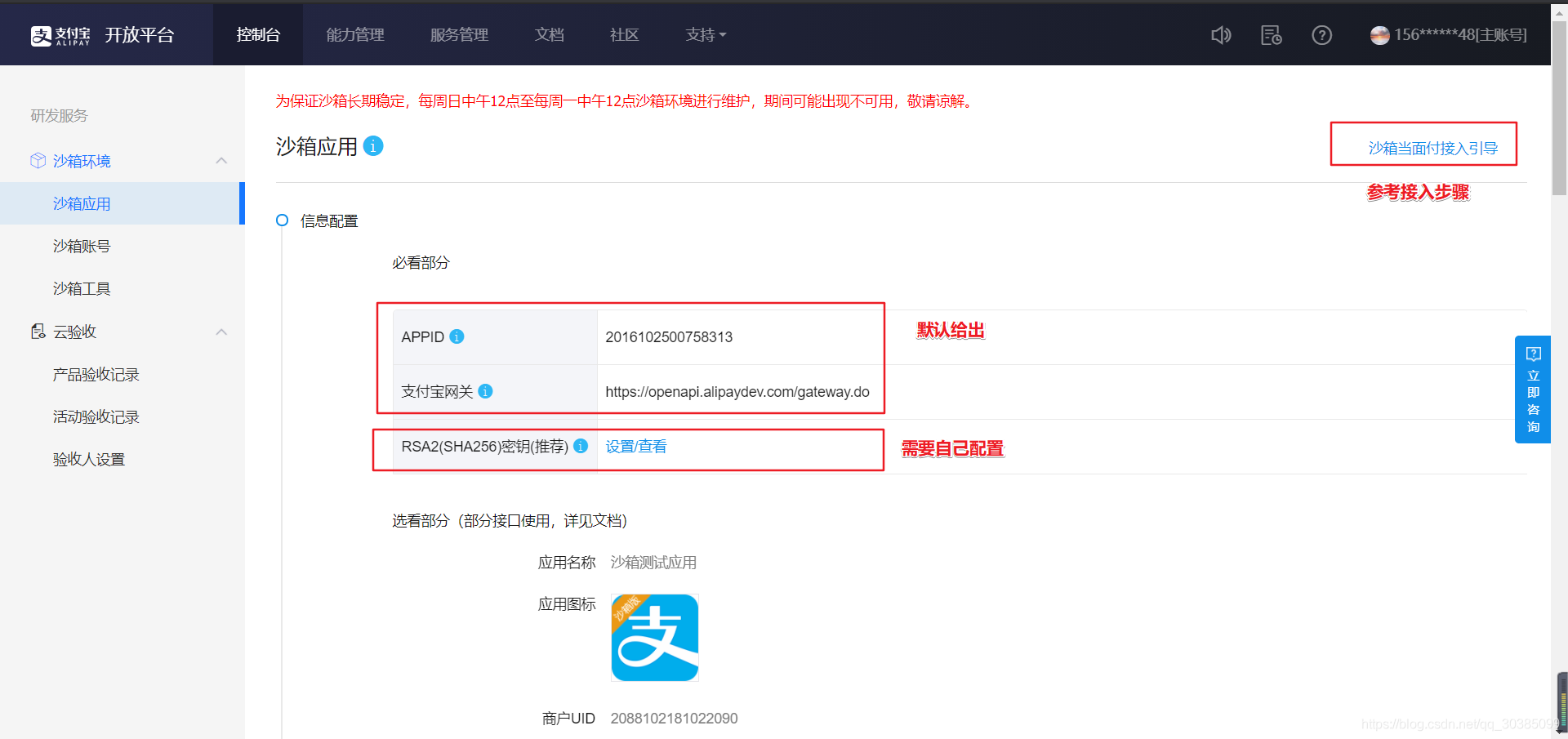
Task: Click the consultation records icon in top bar
Action: [x=1271, y=35]
